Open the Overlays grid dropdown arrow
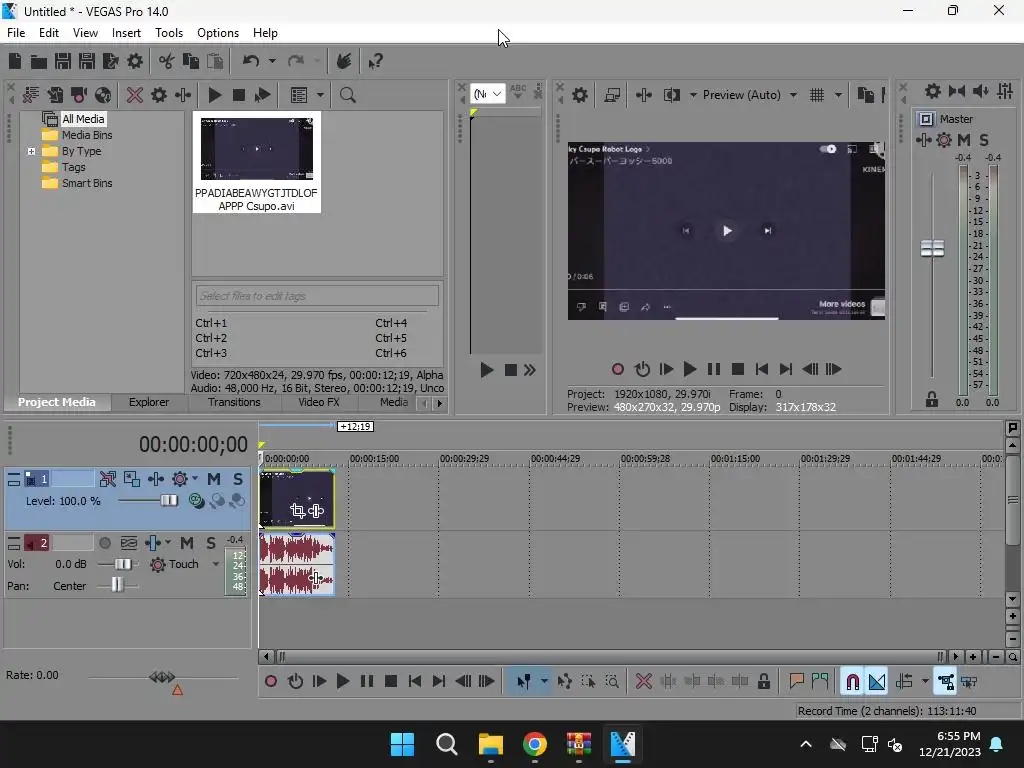 (x=839, y=95)
